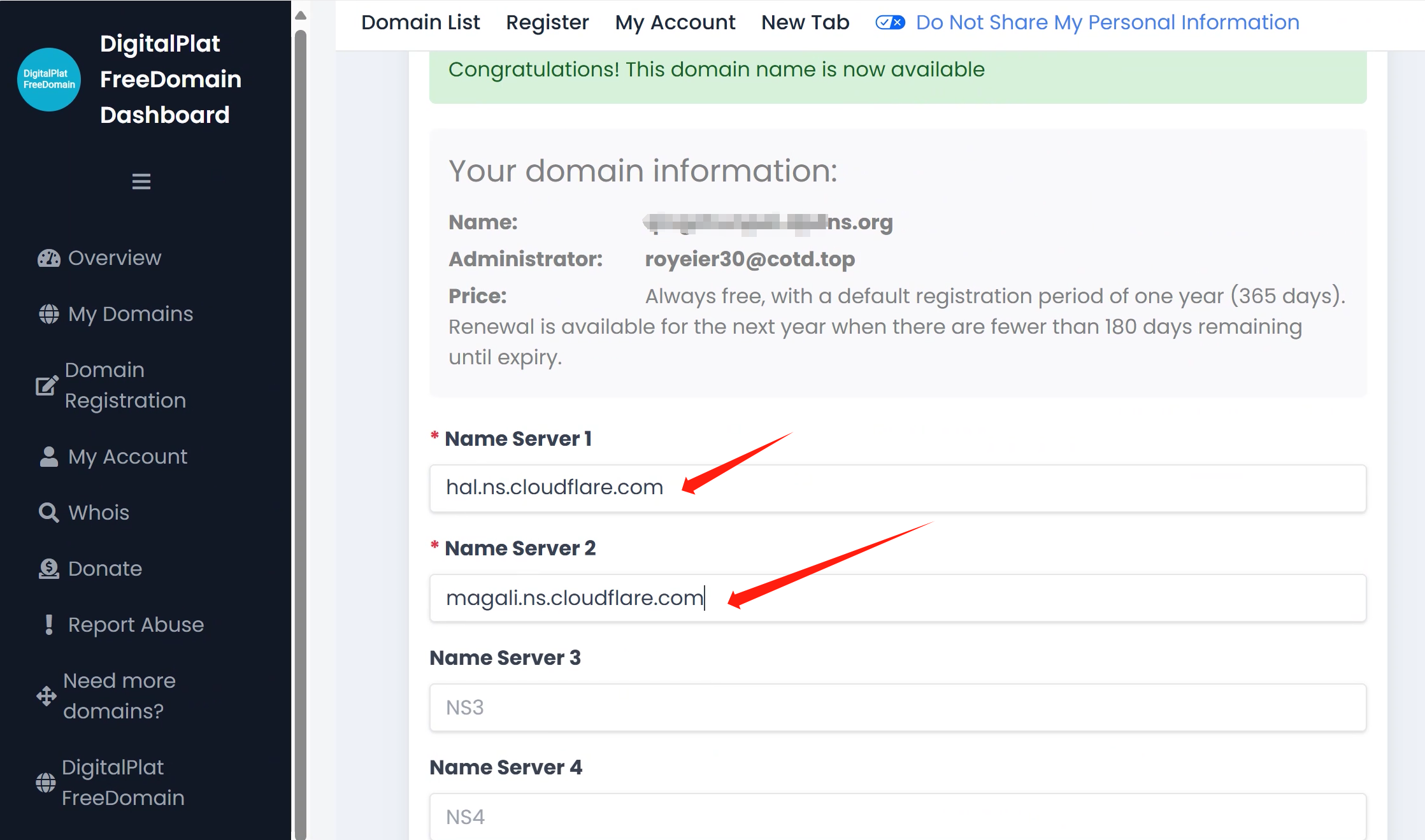Click the Overview dashboard gauge icon

tap(49, 258)
